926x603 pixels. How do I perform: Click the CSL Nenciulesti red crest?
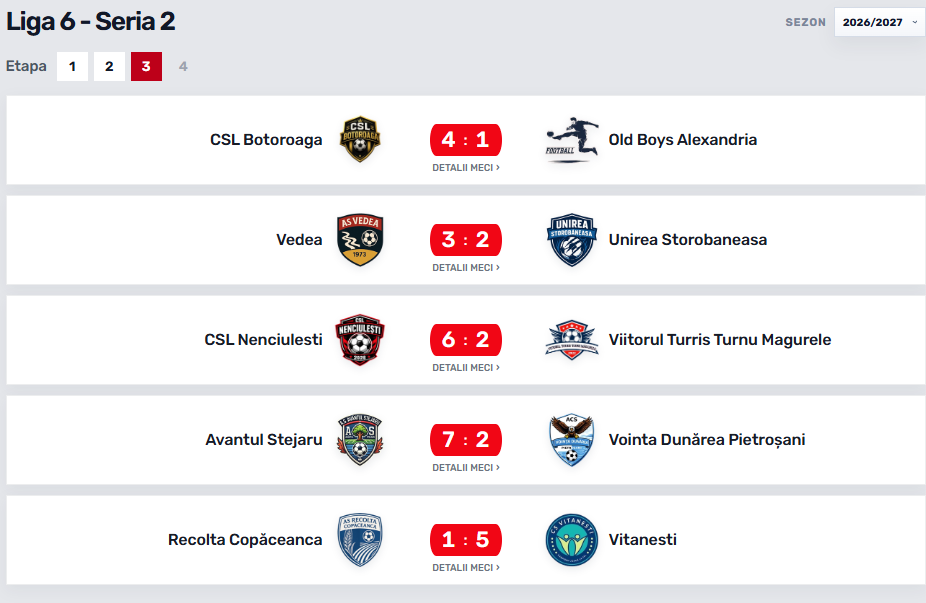coord(360,340)
